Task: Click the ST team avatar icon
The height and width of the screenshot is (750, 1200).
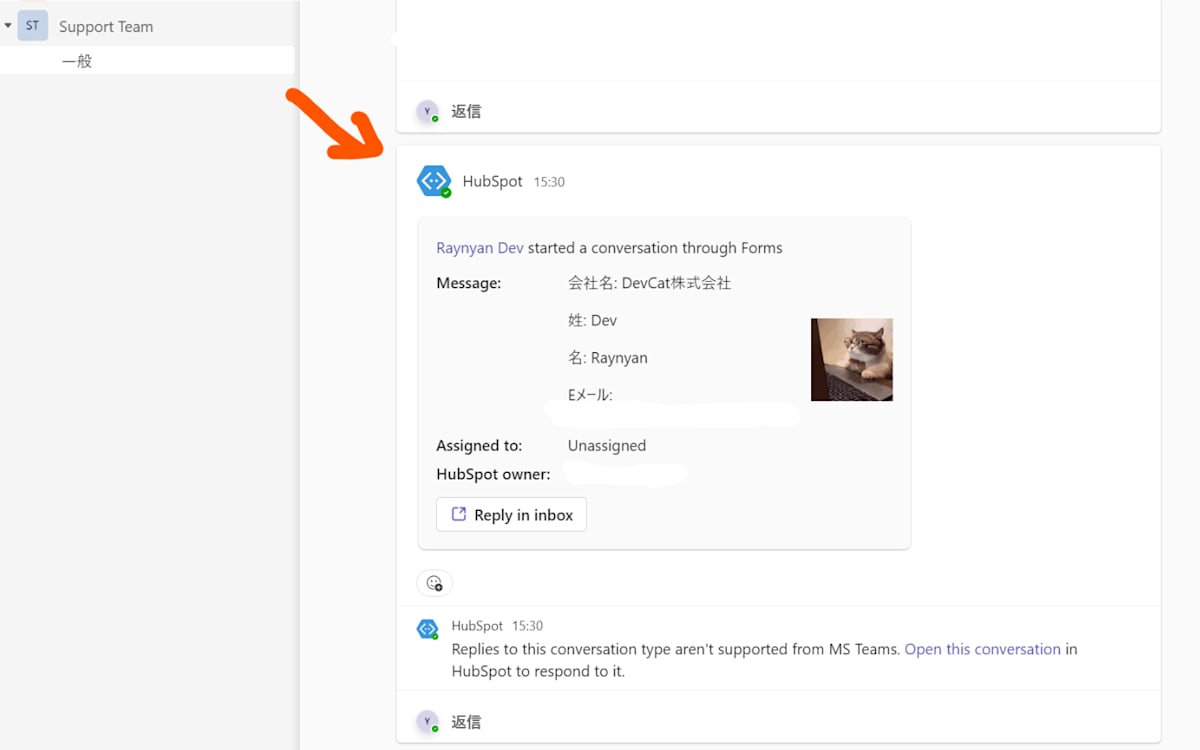Action: coord(32,25)
